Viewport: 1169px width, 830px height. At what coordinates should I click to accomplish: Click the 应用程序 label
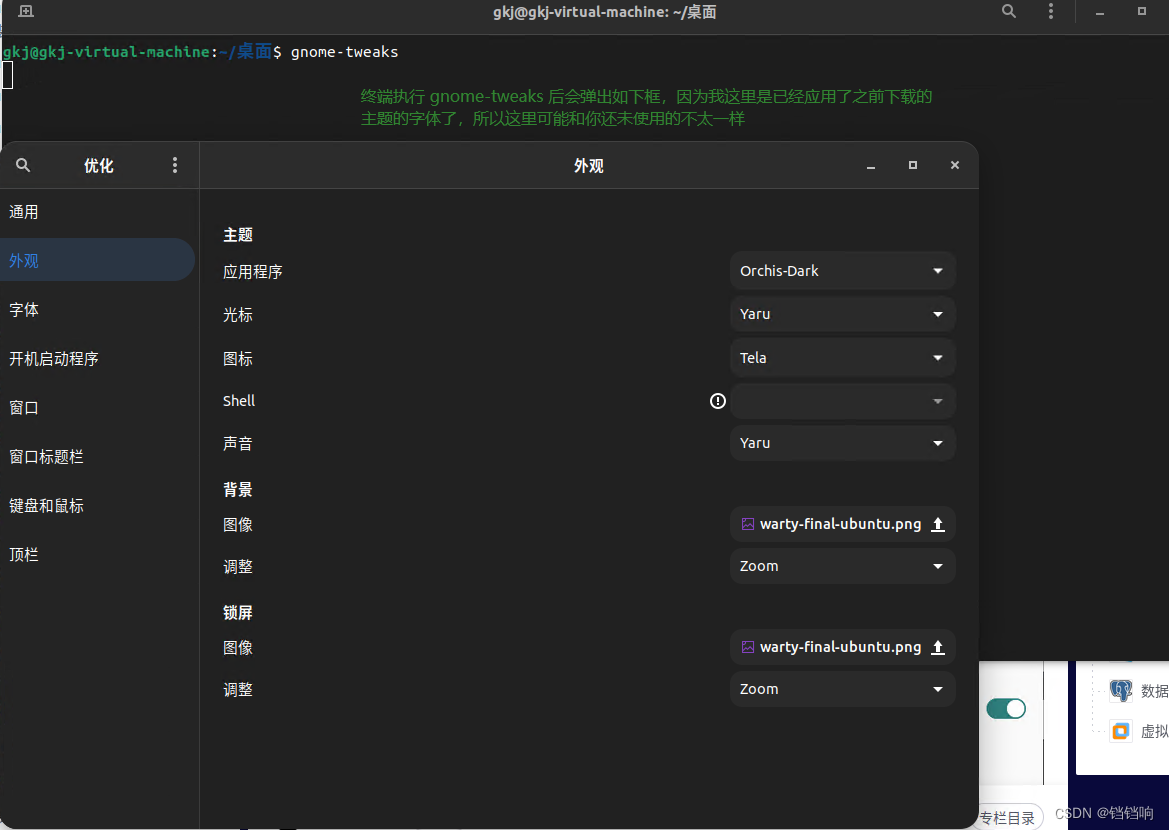pos(253,271)
